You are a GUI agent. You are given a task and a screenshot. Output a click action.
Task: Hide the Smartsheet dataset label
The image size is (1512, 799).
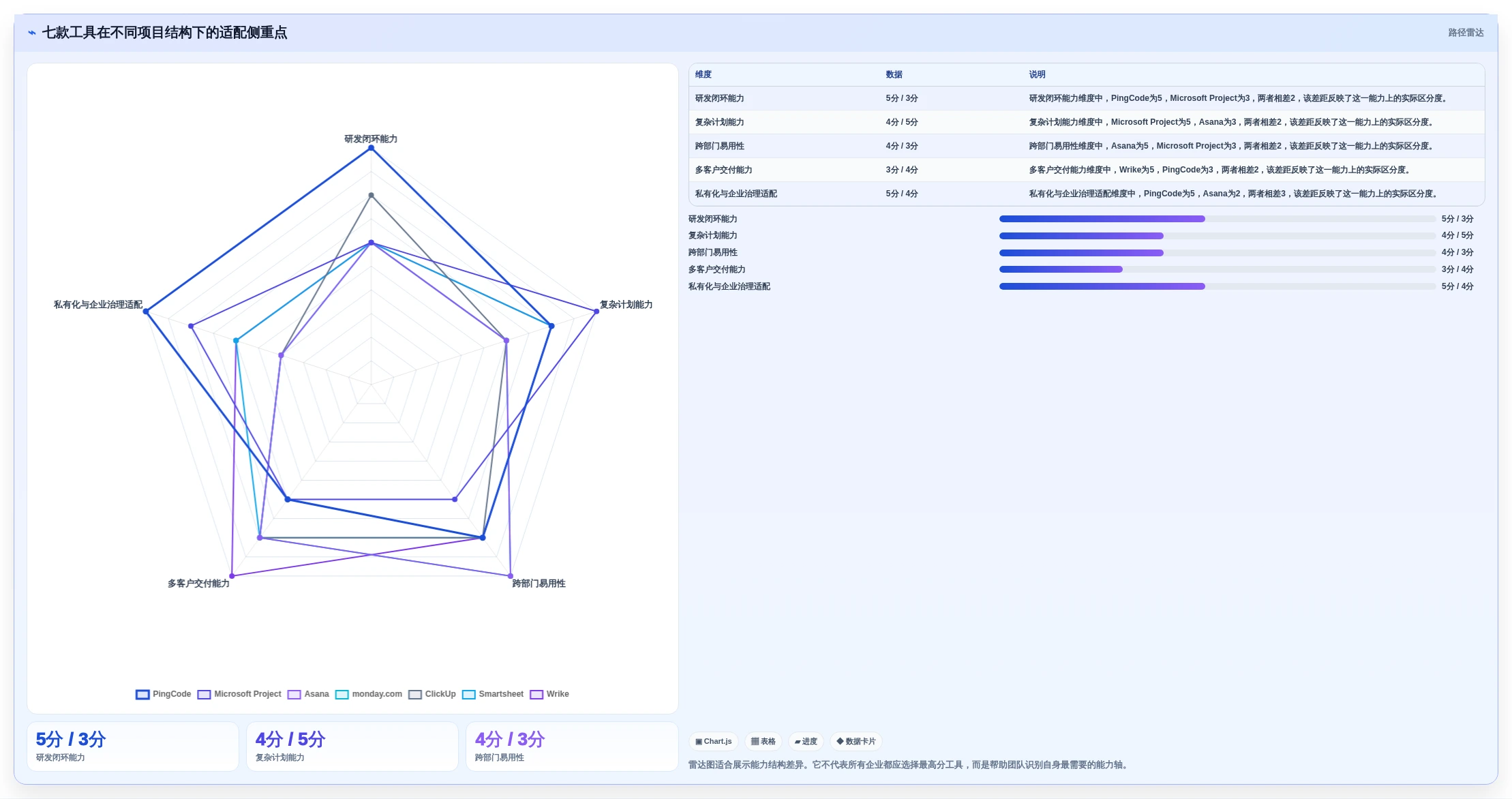point(501,694)
